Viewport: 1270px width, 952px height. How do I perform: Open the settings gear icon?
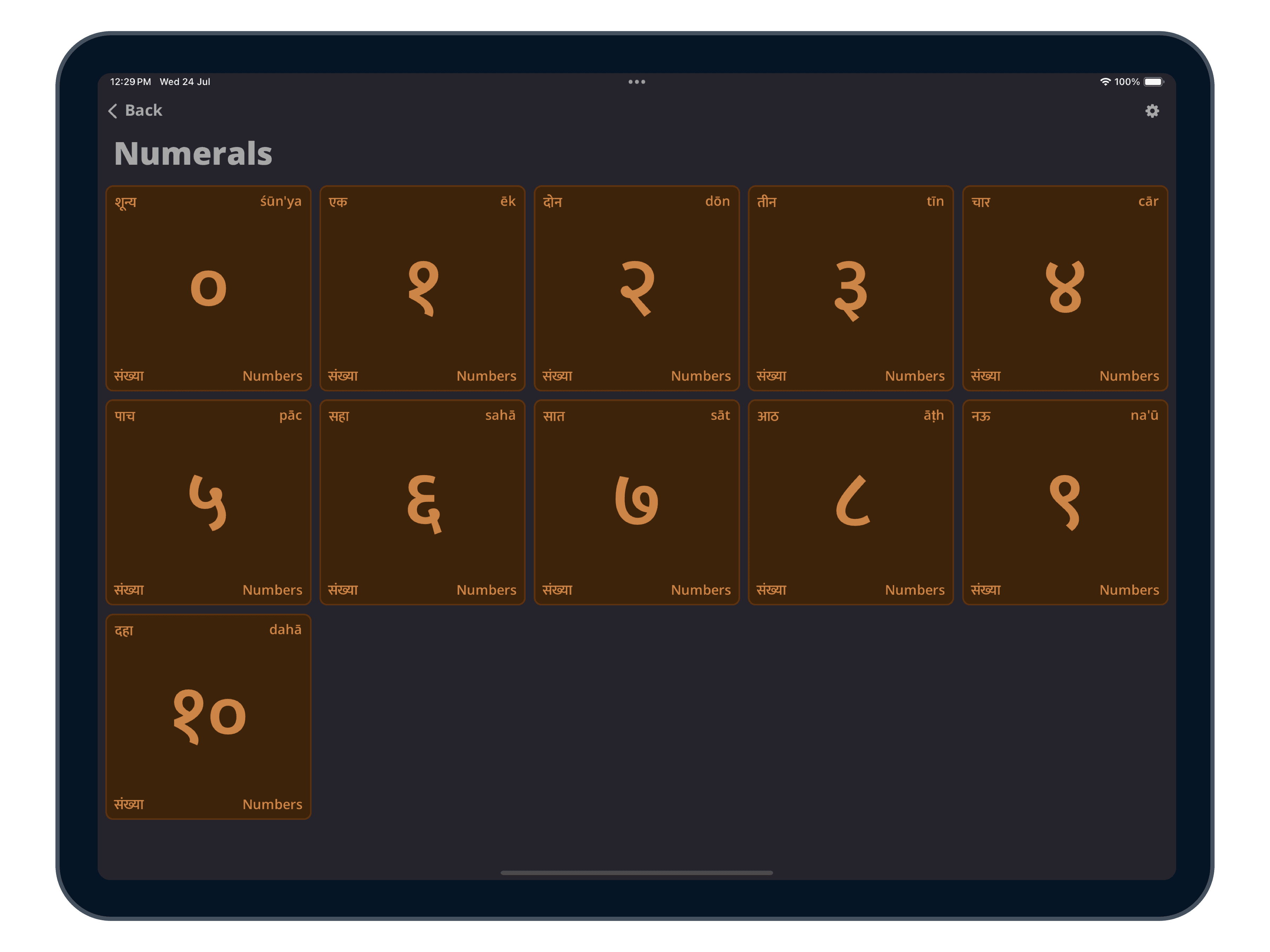point(1152,111)
